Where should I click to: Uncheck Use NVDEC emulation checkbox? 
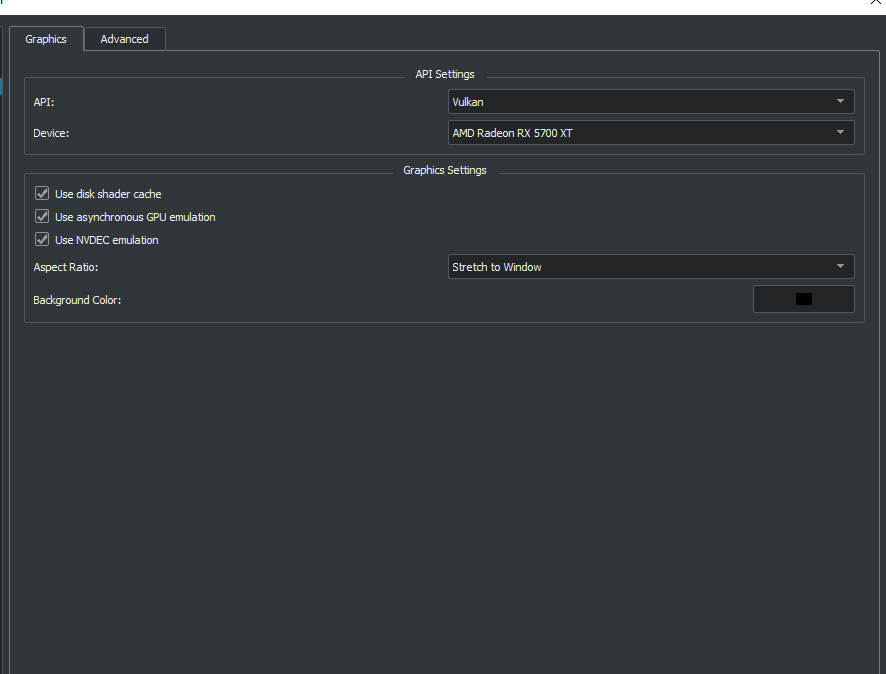(x=42, y=240)
